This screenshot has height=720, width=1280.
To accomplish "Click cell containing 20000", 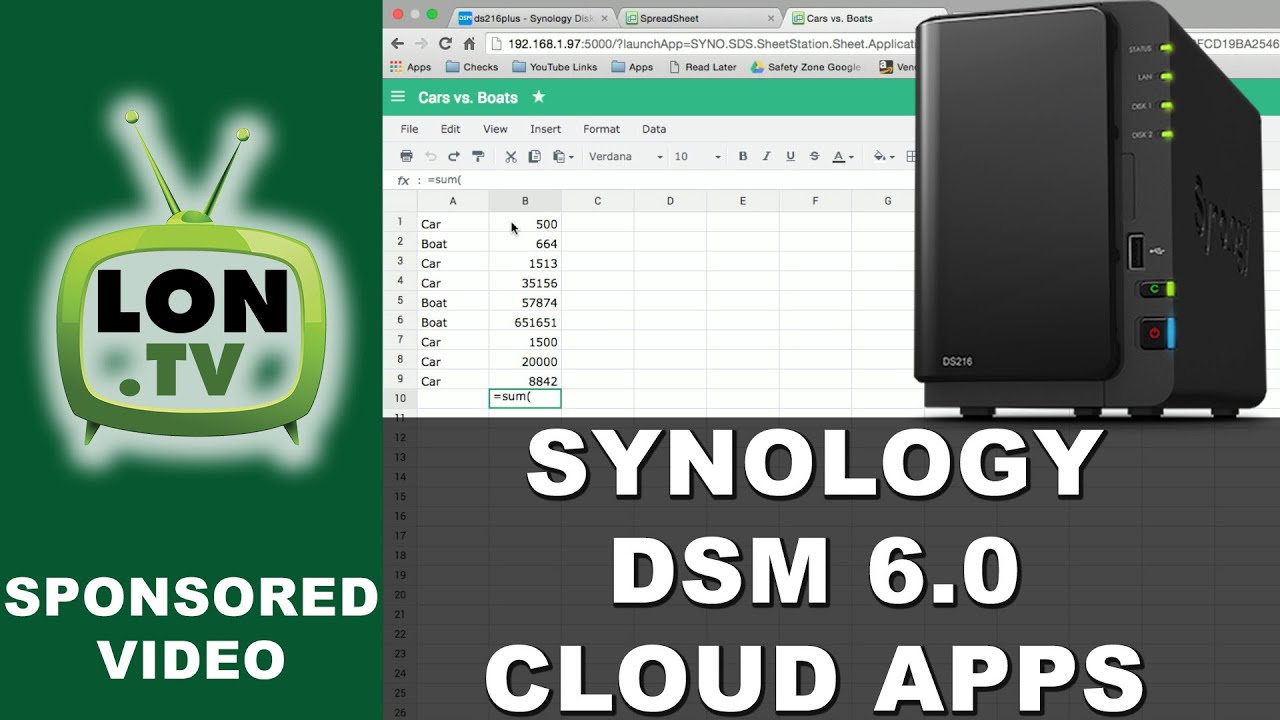I will [x=525, y=361].
